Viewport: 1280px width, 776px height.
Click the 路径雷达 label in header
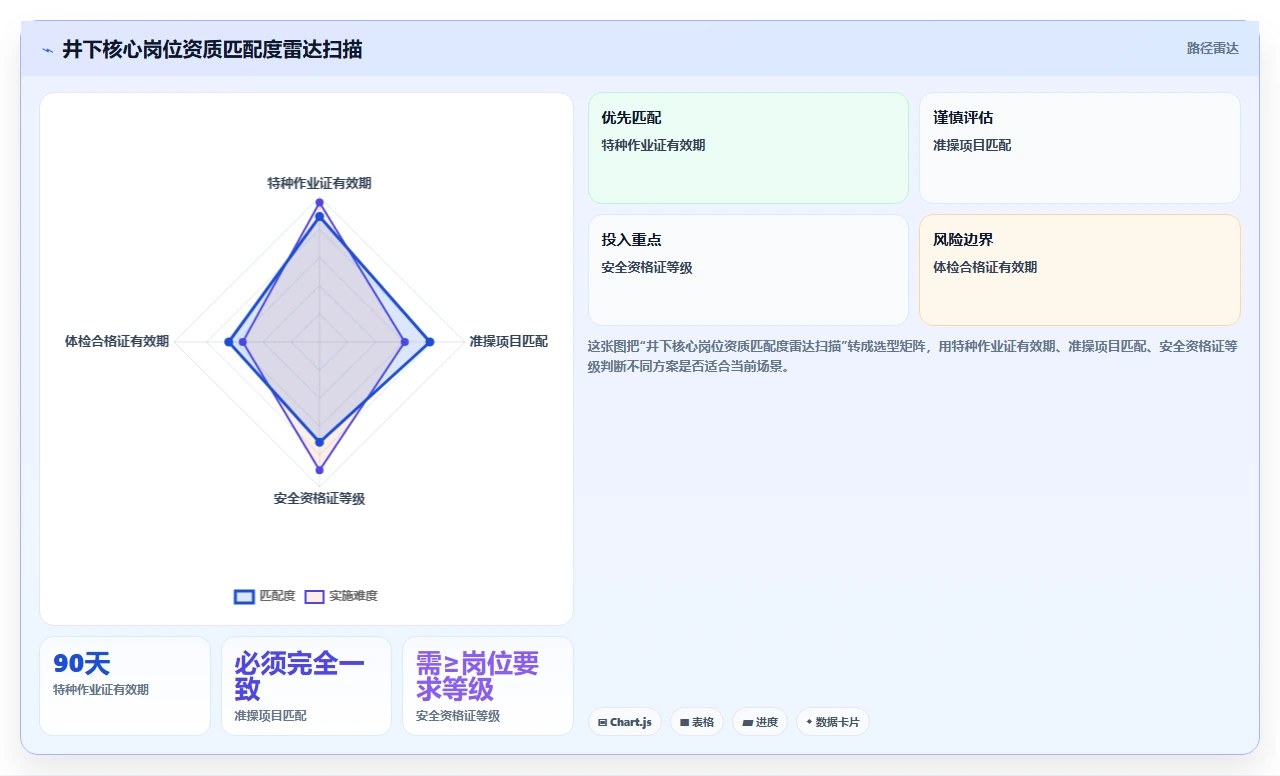click(1212, 48)
